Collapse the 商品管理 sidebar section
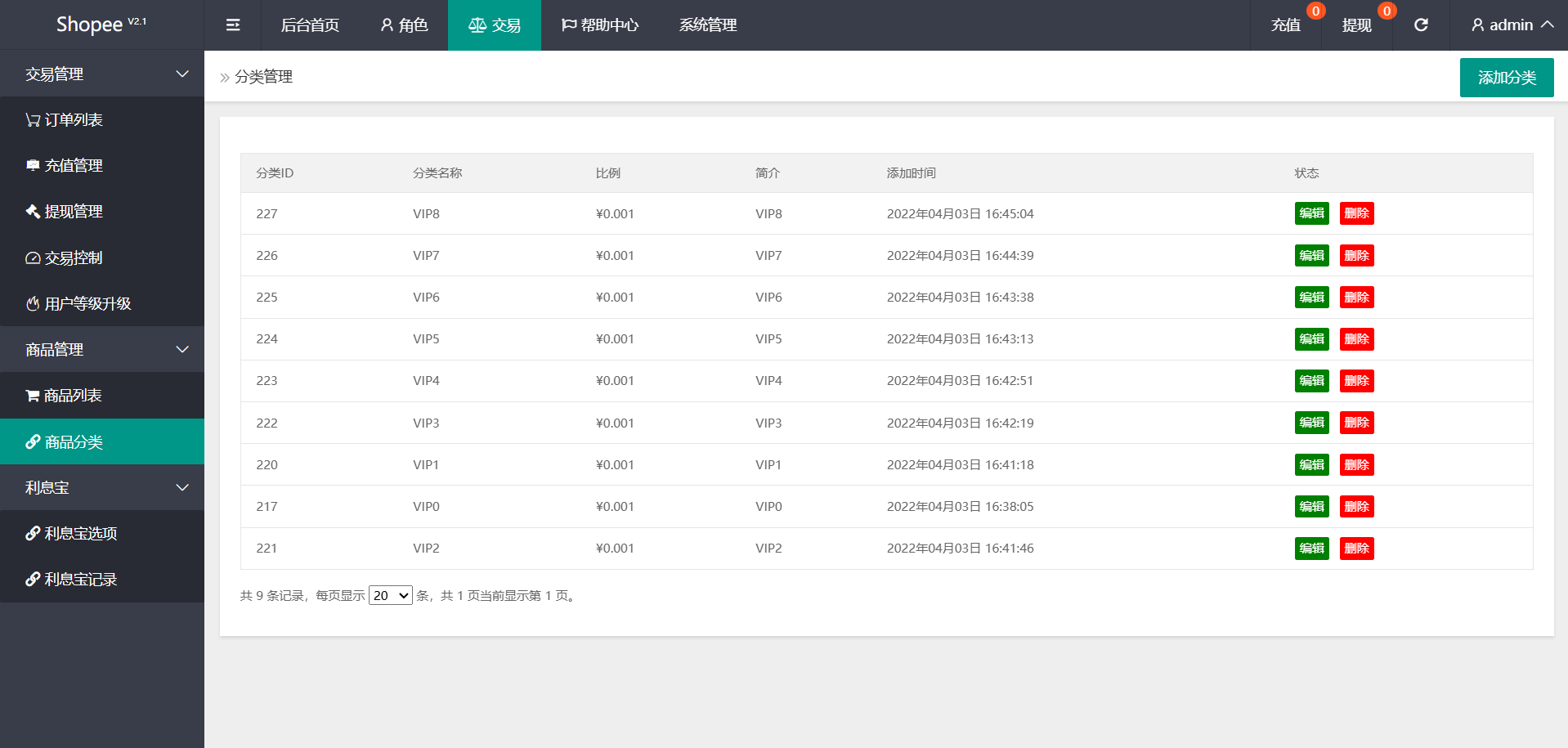The image size is (1568, 748). coord(102,349)
